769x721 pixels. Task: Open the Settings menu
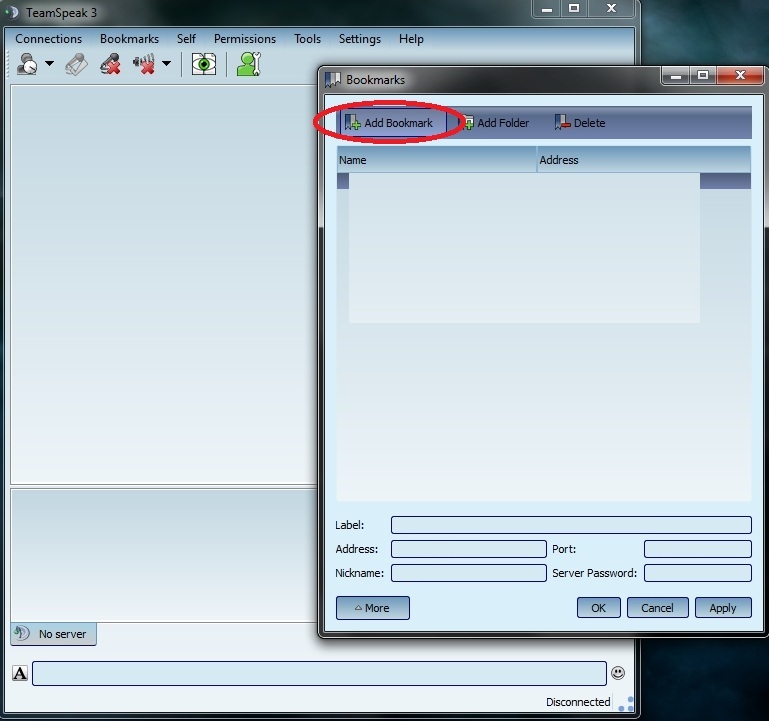point(359,39)
